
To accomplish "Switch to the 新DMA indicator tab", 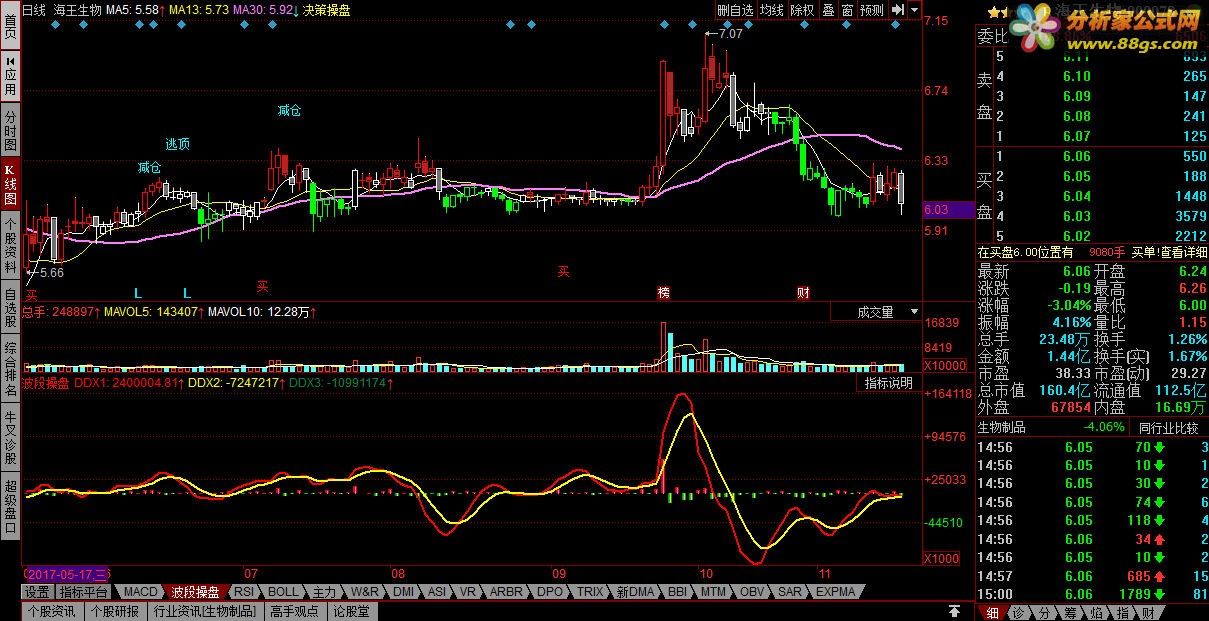I will [635, 592].
